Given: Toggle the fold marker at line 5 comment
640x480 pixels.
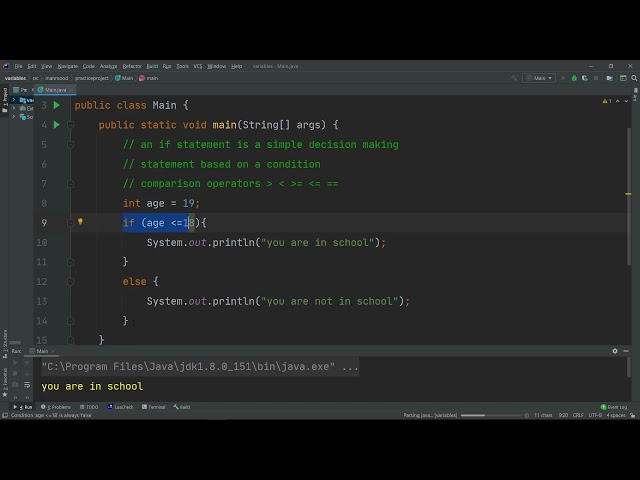Looking at the screenshot, I should (x=70, y=144).
